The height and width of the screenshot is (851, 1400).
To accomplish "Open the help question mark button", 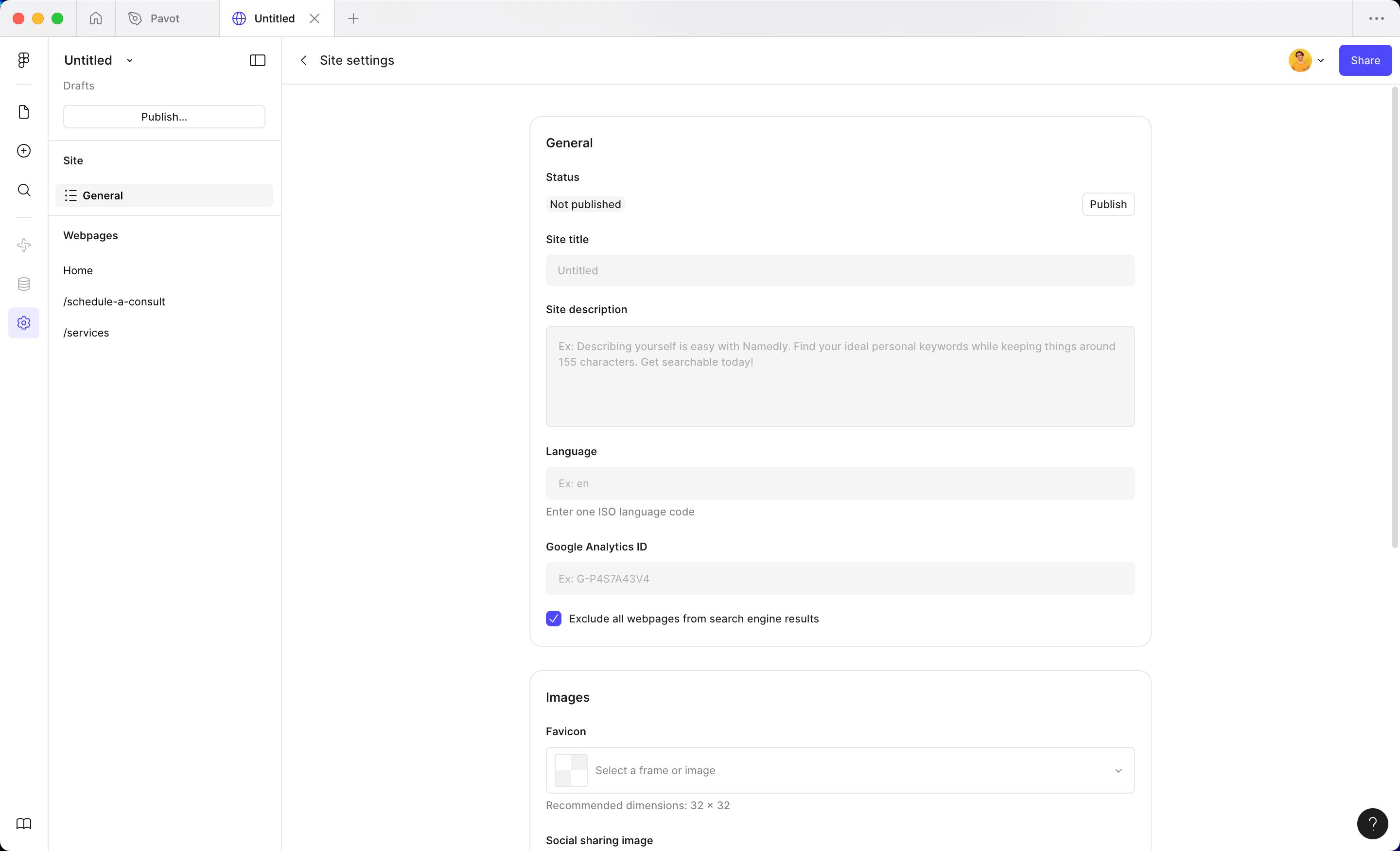I will click(x=1372, y=824).
